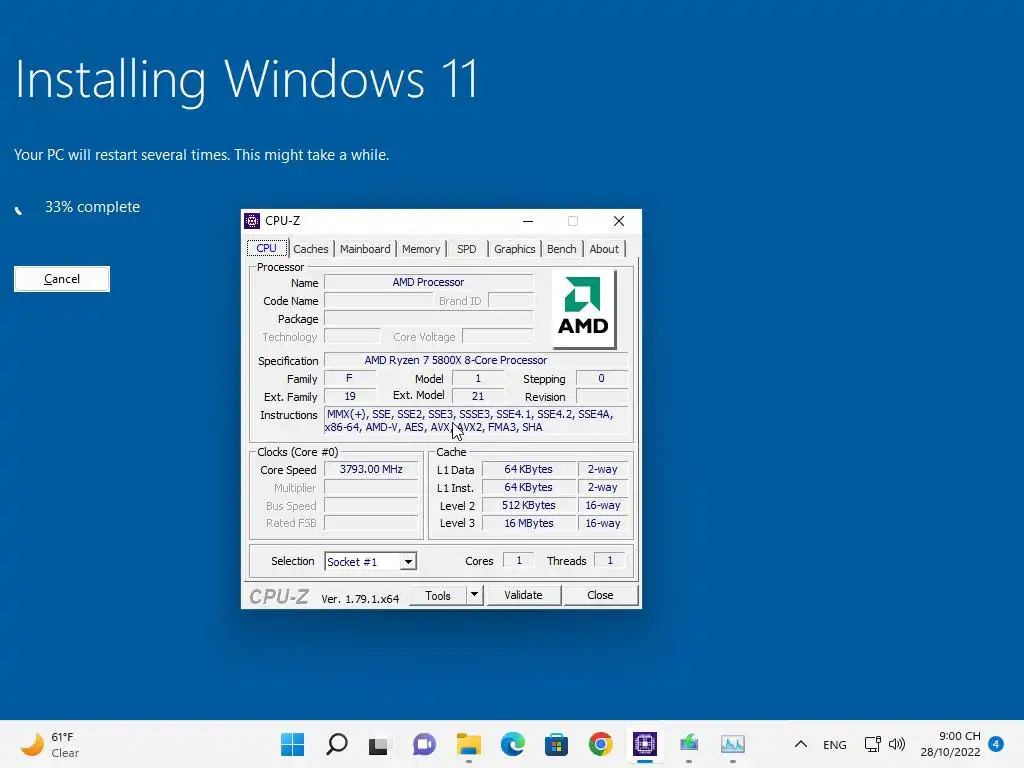Open File Explorer from the taskbar
The image size is (1024, 768).
(468, 744)
